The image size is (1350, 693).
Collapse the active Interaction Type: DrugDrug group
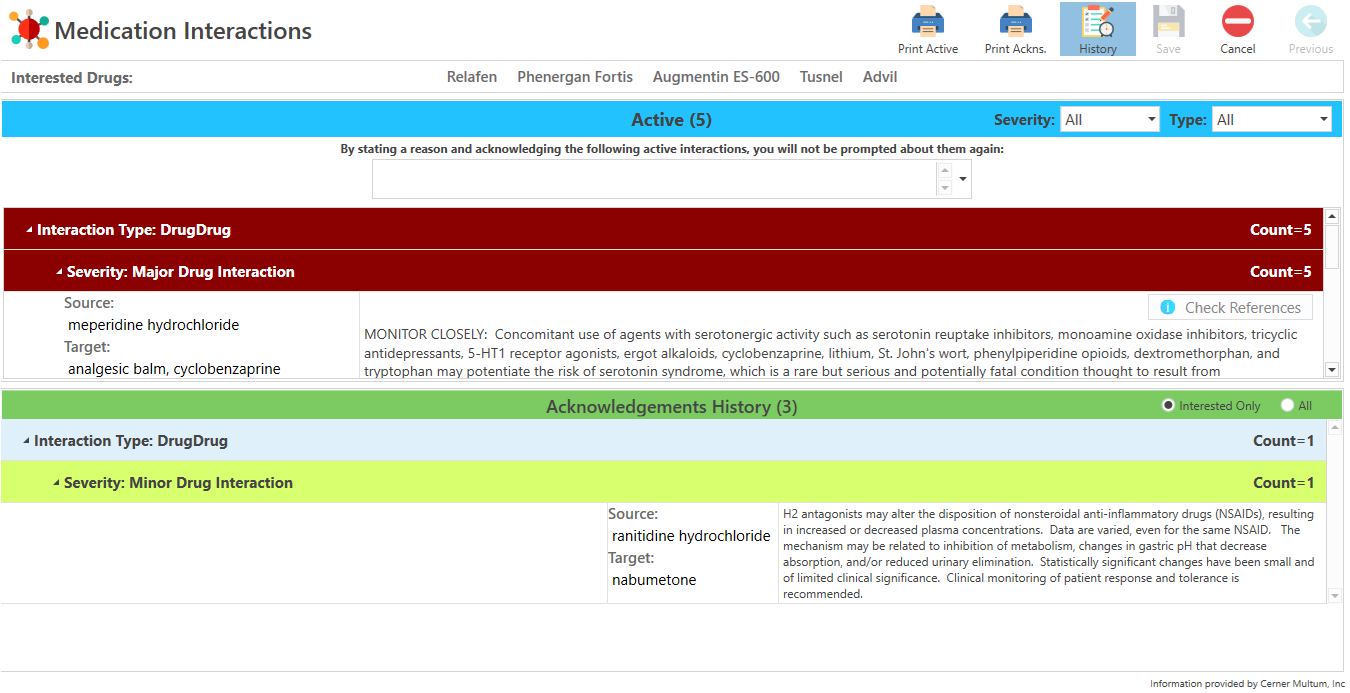pyautogui.click(x=29, y=230)
